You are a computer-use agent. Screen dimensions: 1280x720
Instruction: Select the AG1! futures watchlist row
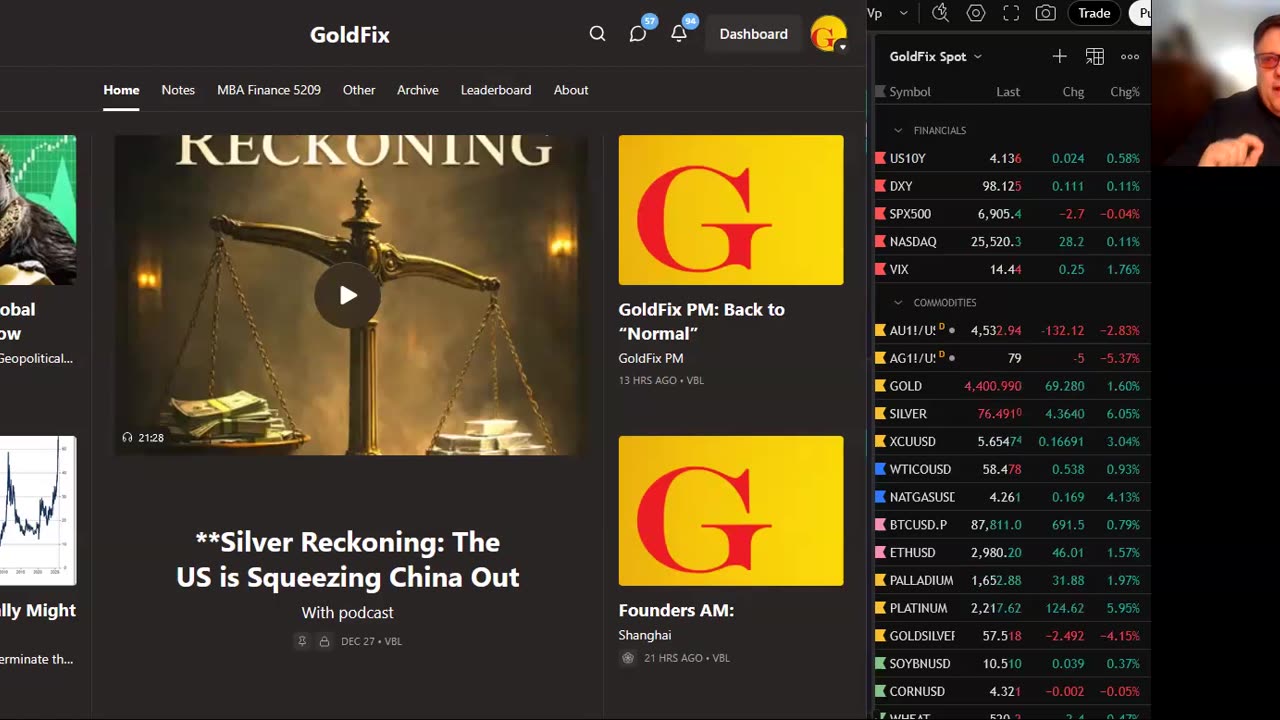coord(1012,358)
